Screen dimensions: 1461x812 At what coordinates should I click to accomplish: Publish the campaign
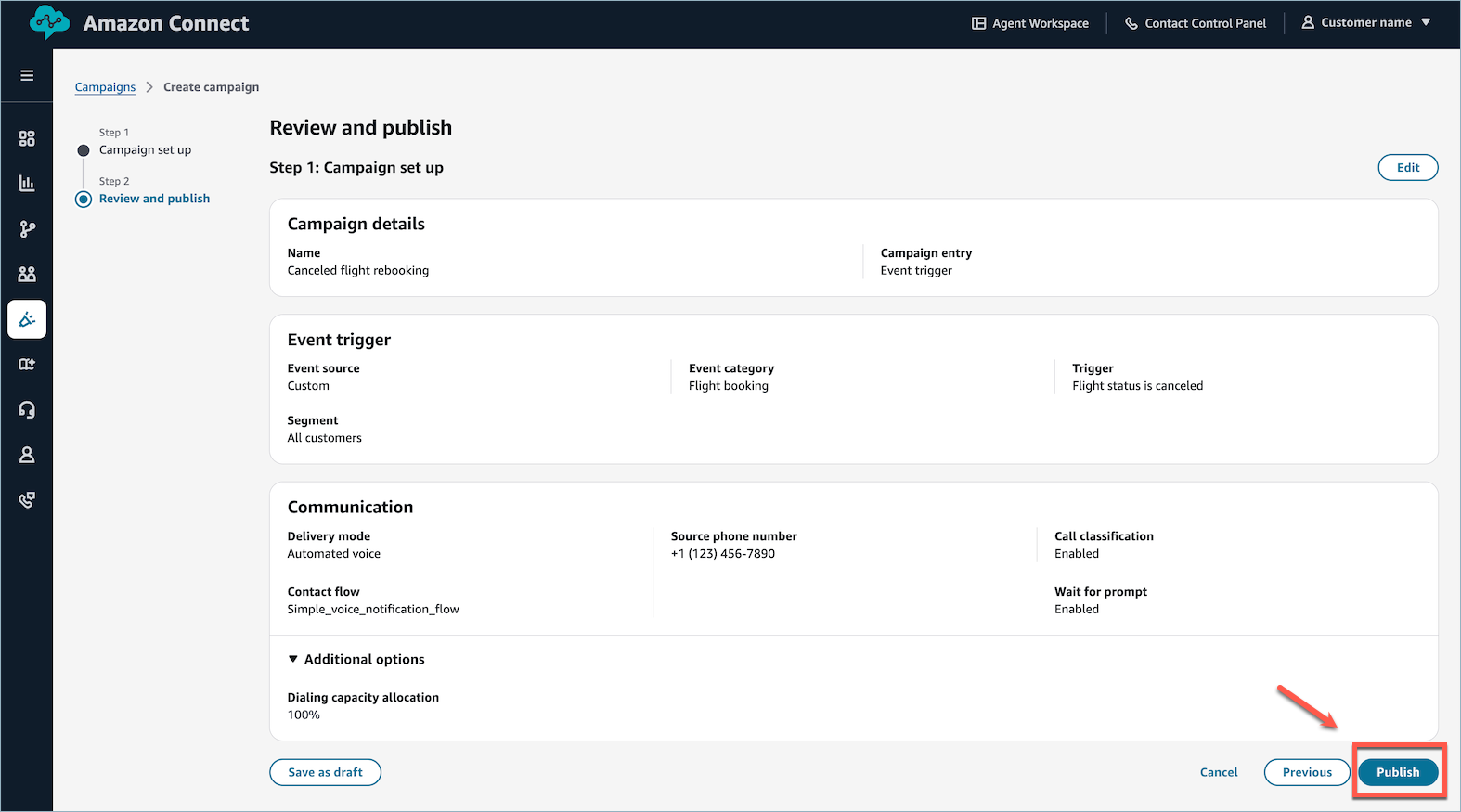[1397, 772]
